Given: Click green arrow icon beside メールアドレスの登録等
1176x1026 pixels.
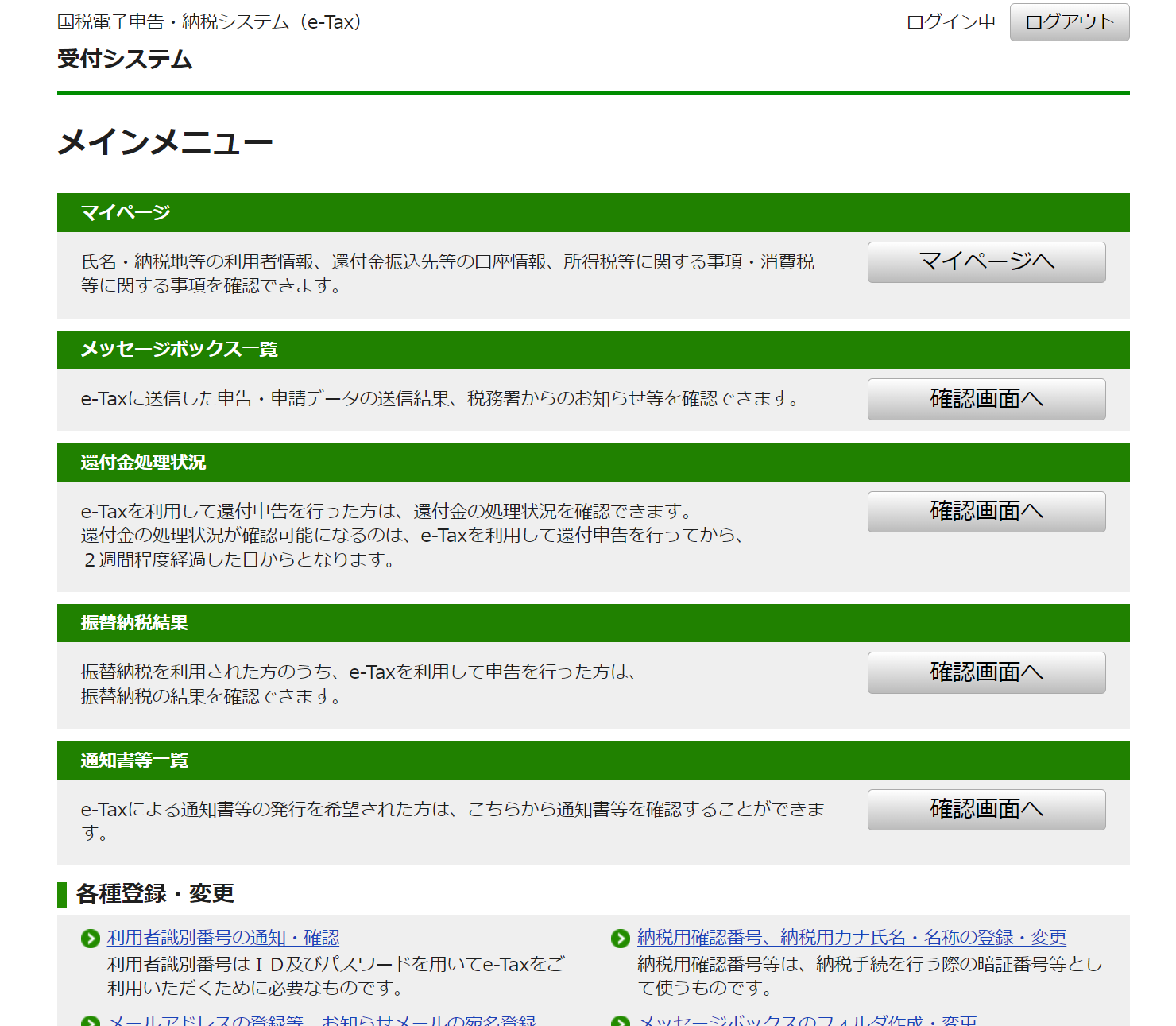Looking at the screenshot, I should pyautogui.click(x=91, y=1021).
